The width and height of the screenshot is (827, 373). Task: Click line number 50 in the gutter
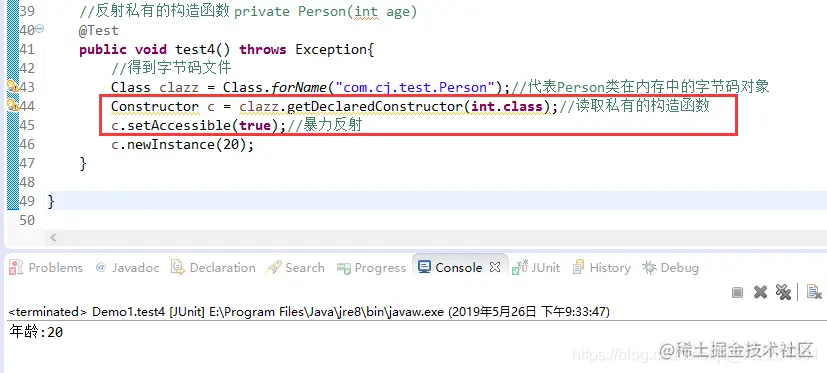click(26, 220)
